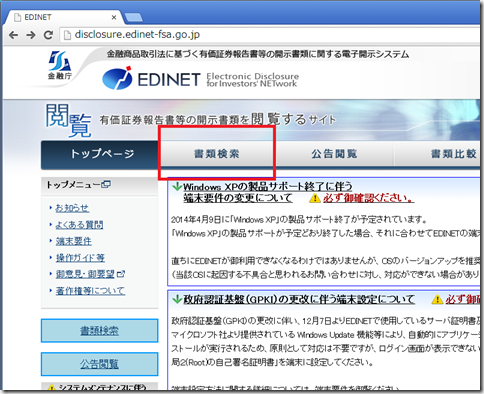The width and height of the screenshot is (484, 394).
Task: Click the sidebar 公告閲覧 button
Action: (99, 364)
